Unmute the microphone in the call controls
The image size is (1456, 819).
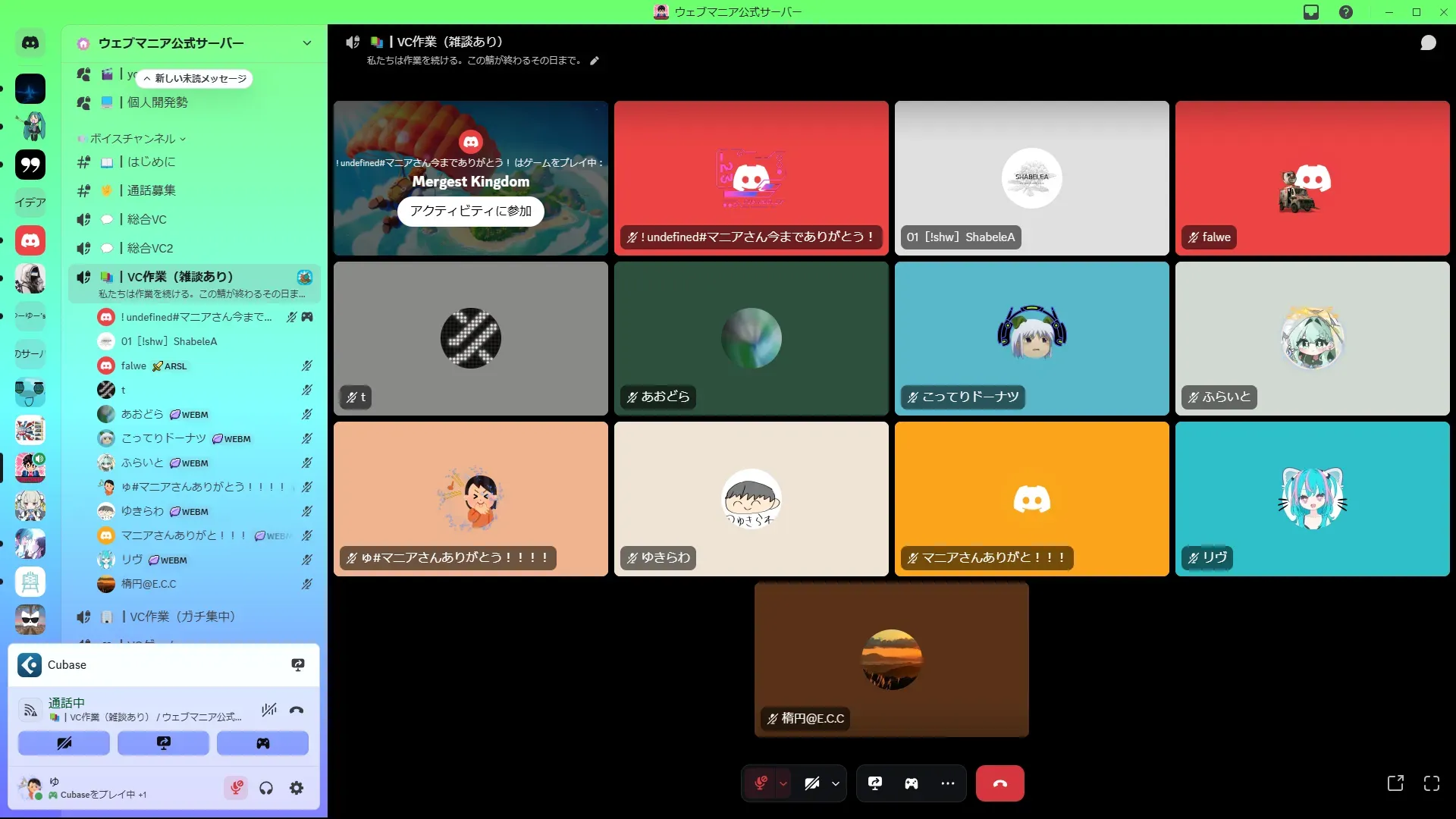(x=761, y=783)
